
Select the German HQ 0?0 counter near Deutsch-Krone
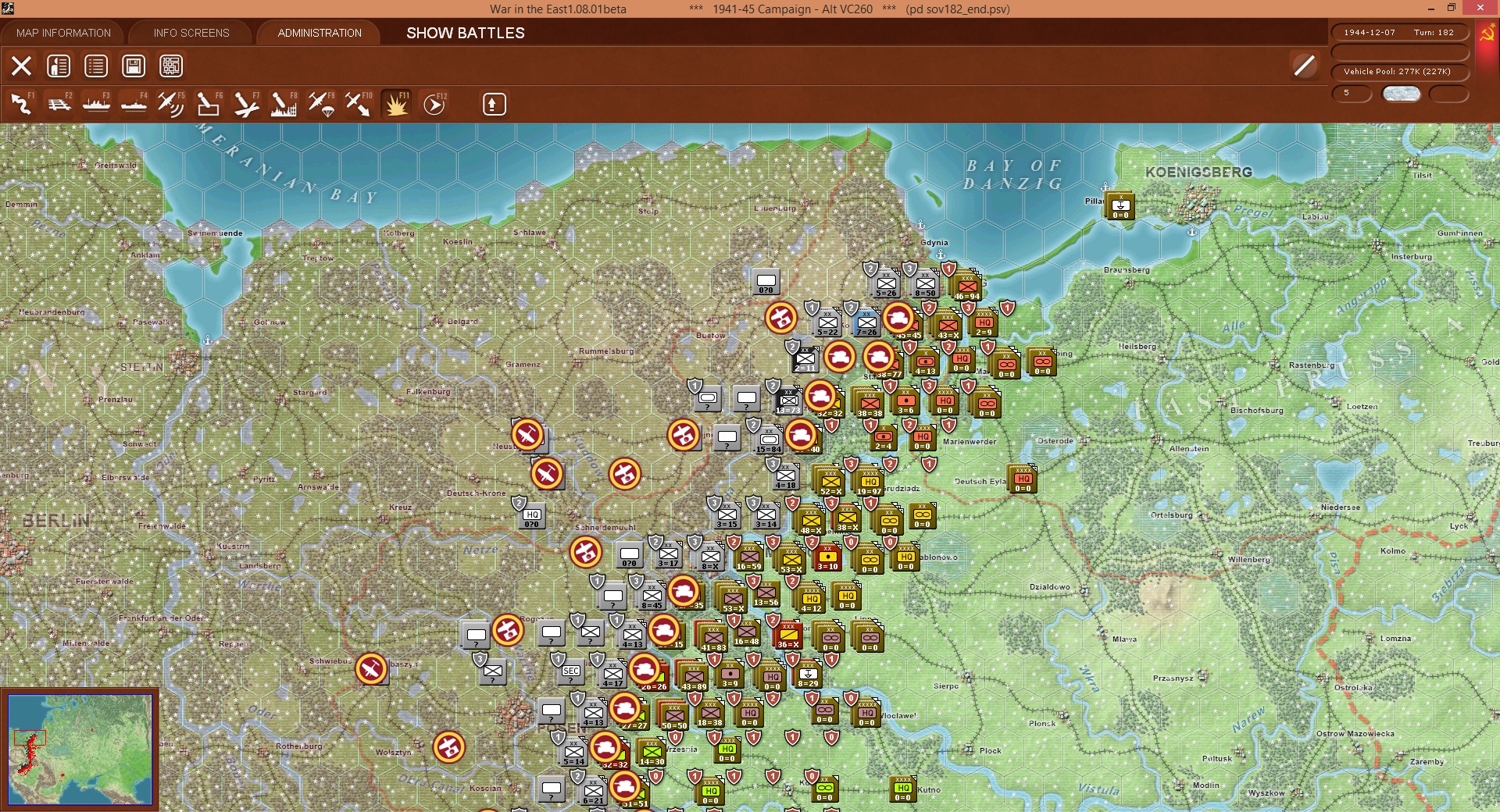click(x=532, y=515)
